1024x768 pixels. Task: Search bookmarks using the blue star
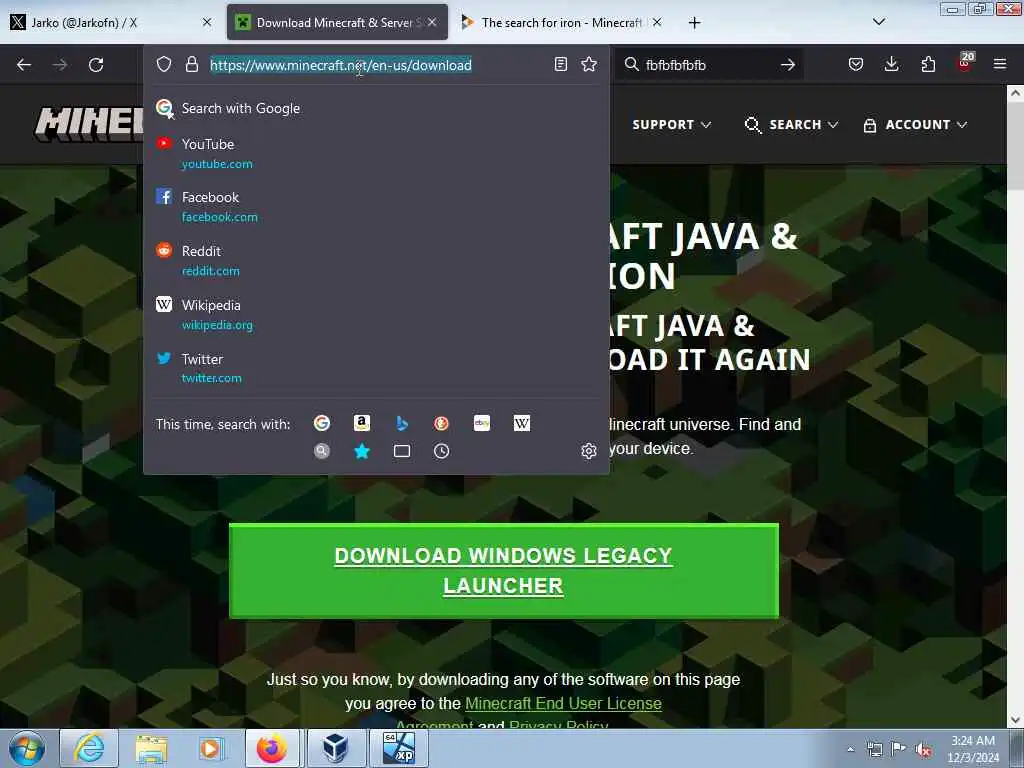coord(362,451)
